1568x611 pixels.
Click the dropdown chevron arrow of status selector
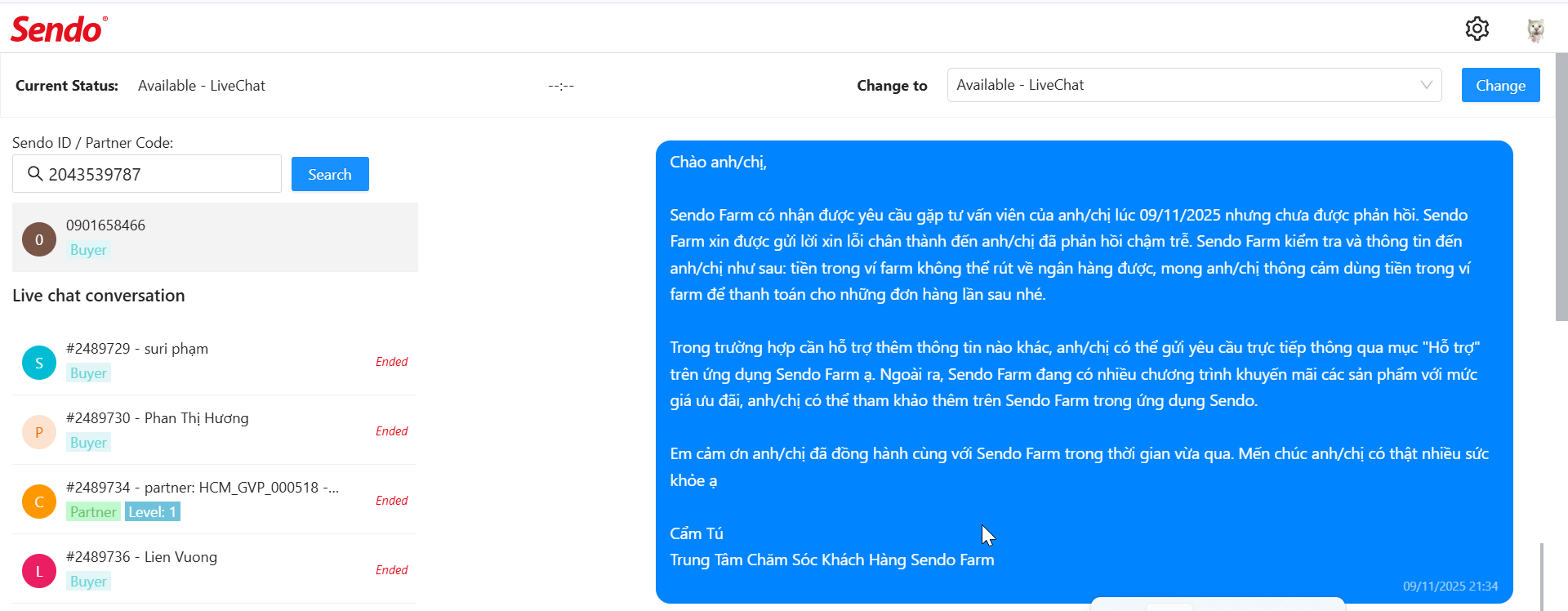coord(1426,85)
